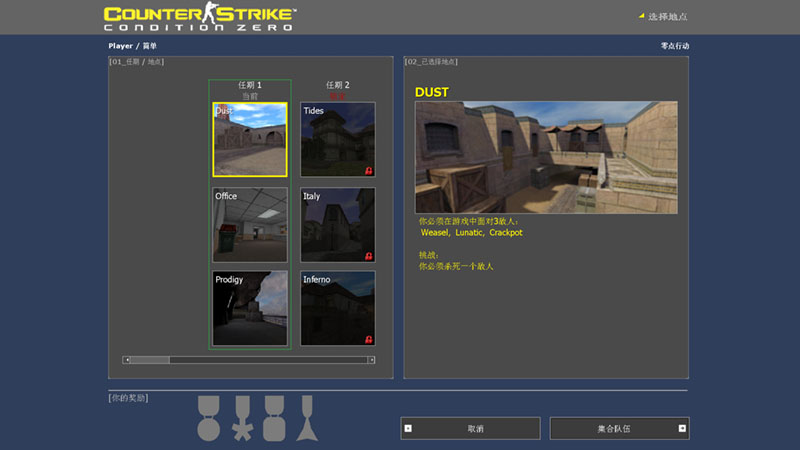Click the 选择地点 label at top right
Screen dimensions: 800x450
(667, 17)
